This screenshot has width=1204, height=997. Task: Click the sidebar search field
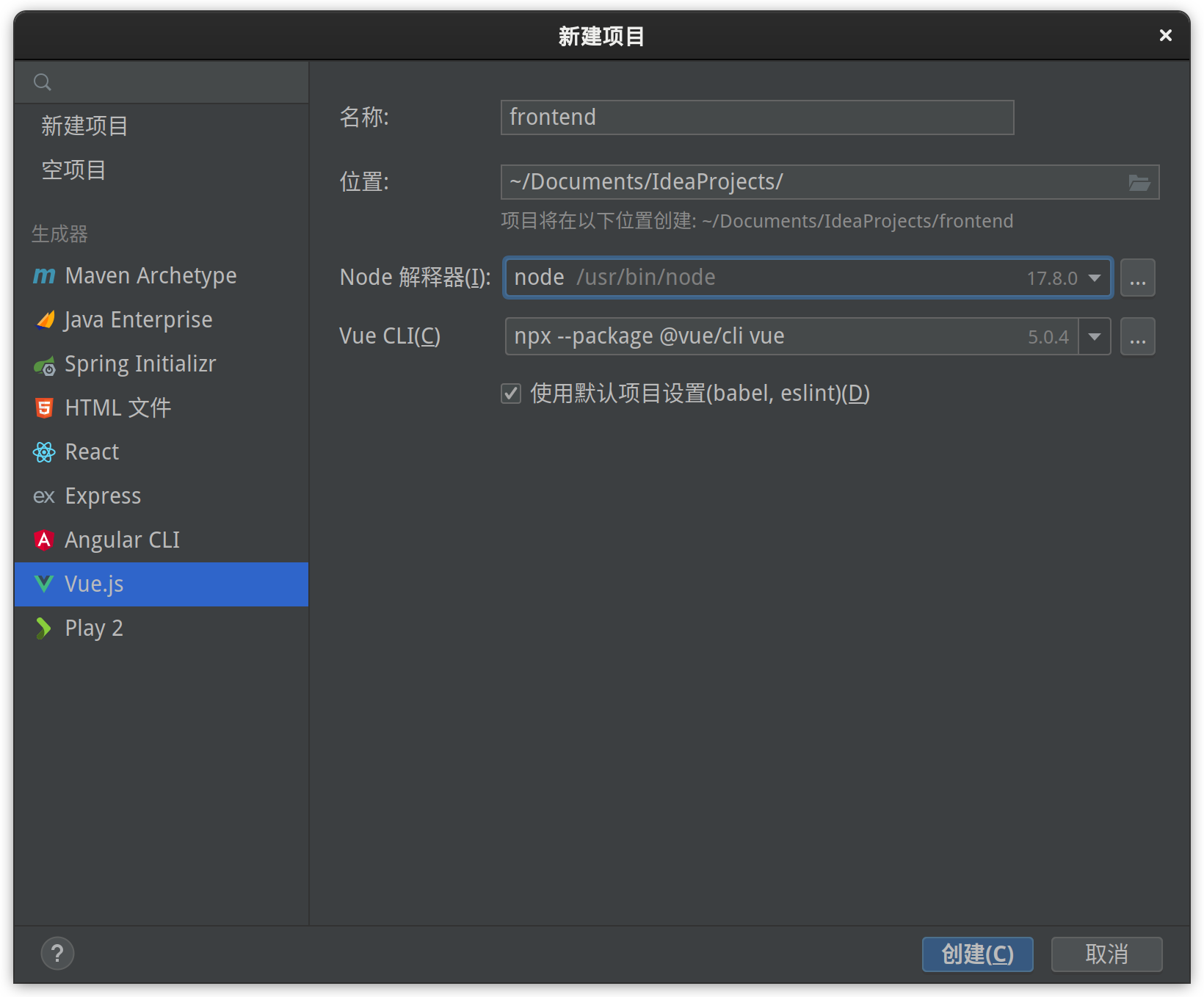click(162, 82)
